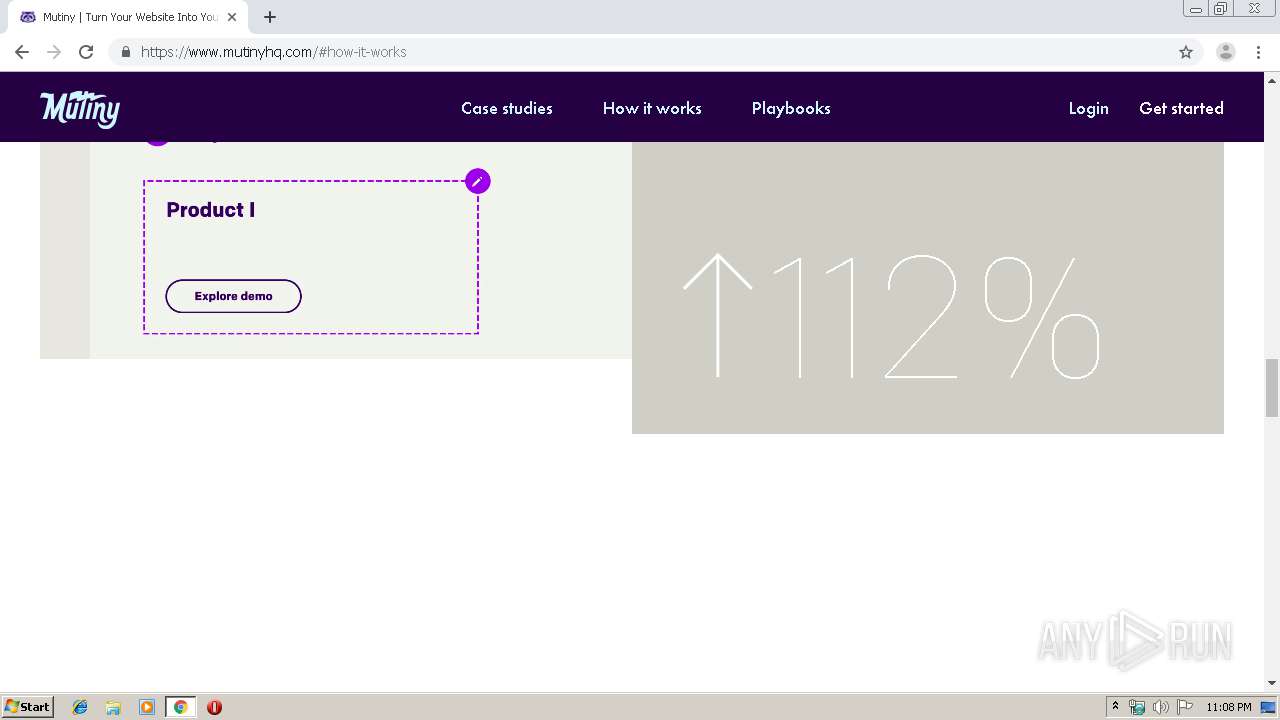Open the media player taskbar icon
This screenshot has width=1280, height=720.
(x=147, y=707)
